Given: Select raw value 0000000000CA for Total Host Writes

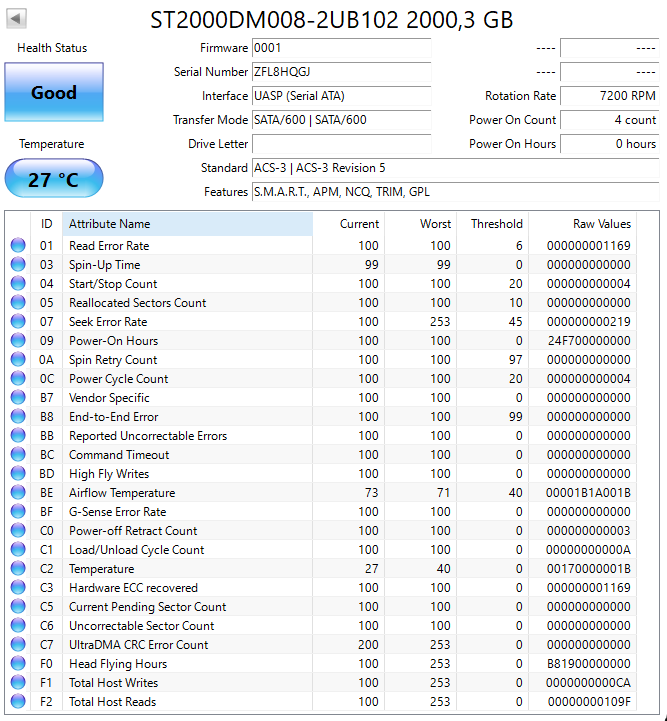Looking at the screenshot, I should (x=588, y=683).
